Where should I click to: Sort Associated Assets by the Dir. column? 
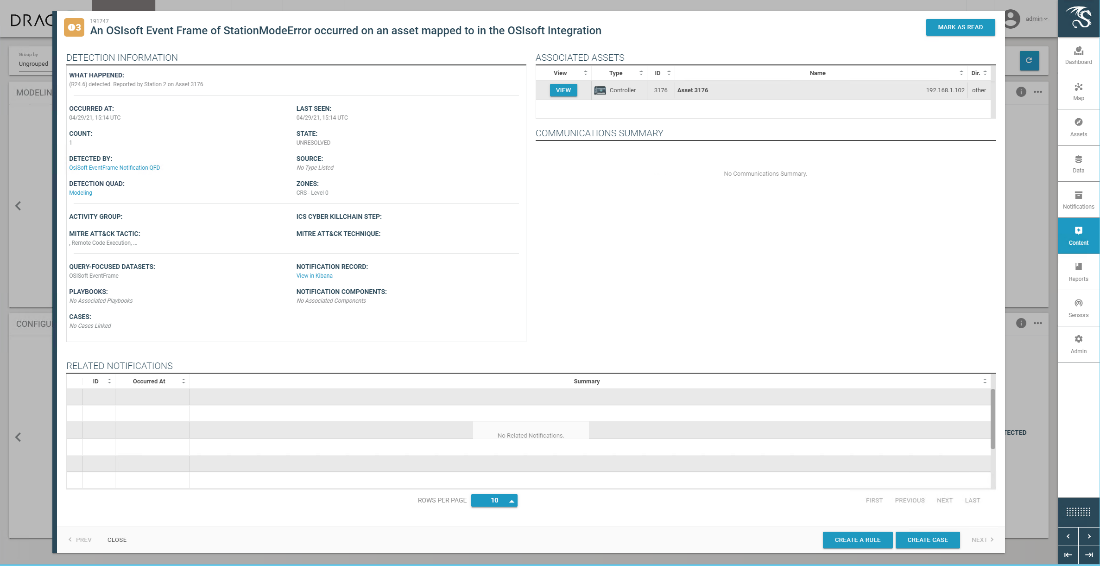[x=985, y=73]
